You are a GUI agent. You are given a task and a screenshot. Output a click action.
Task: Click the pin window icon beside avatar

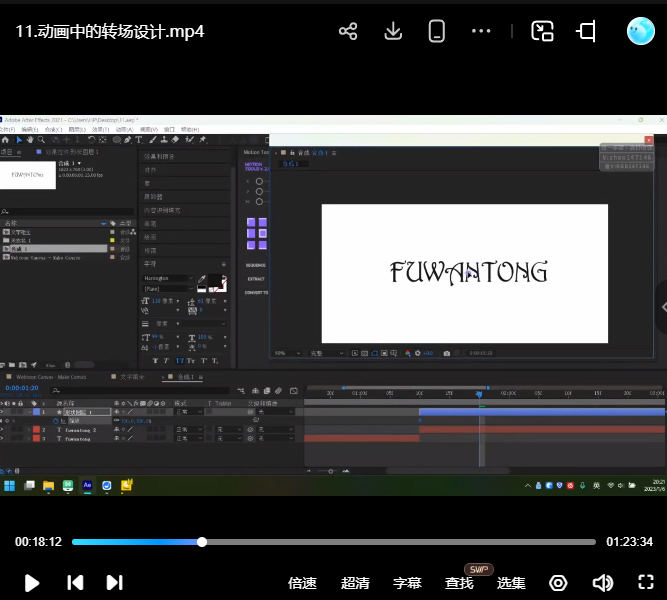[x=586, y=31]
